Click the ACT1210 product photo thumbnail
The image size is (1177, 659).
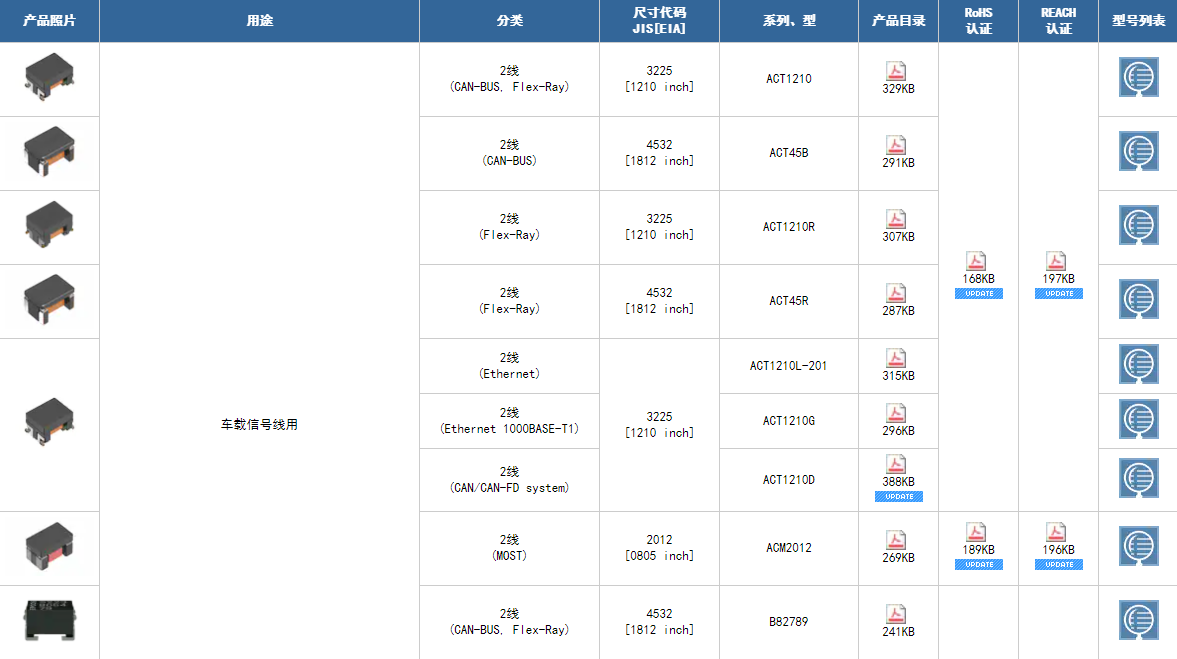(x=49, y=78)
